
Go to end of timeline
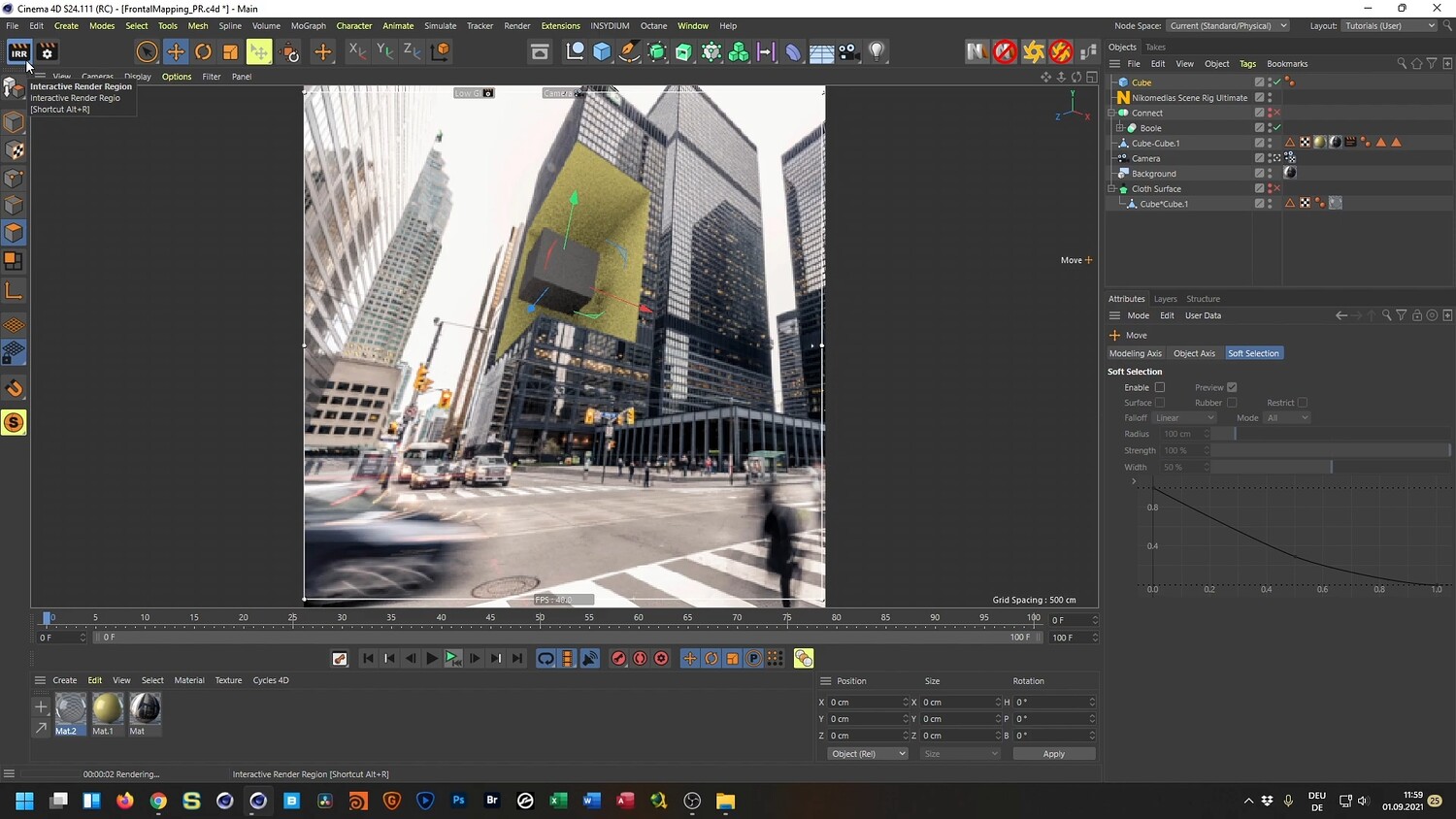[517, 658]
